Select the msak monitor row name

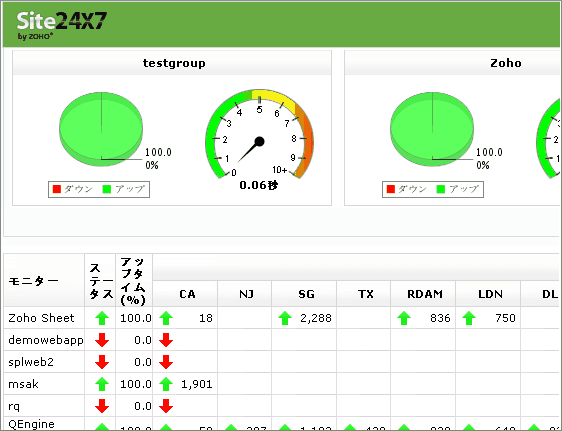[x=23, y=384]
